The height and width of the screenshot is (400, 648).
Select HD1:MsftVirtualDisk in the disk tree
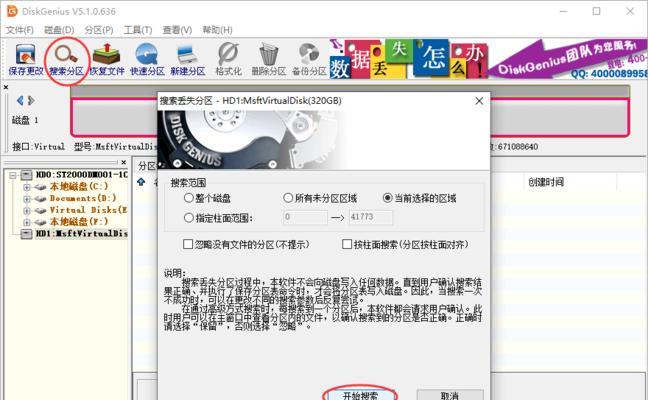tap(82, 234)
